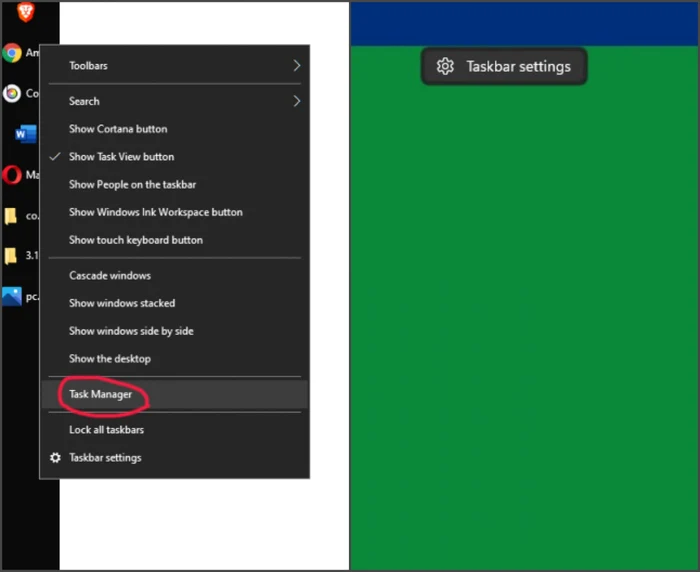
Task: Click the gear icon beside Taskbar settings menu entry
Action: point(55,458)
